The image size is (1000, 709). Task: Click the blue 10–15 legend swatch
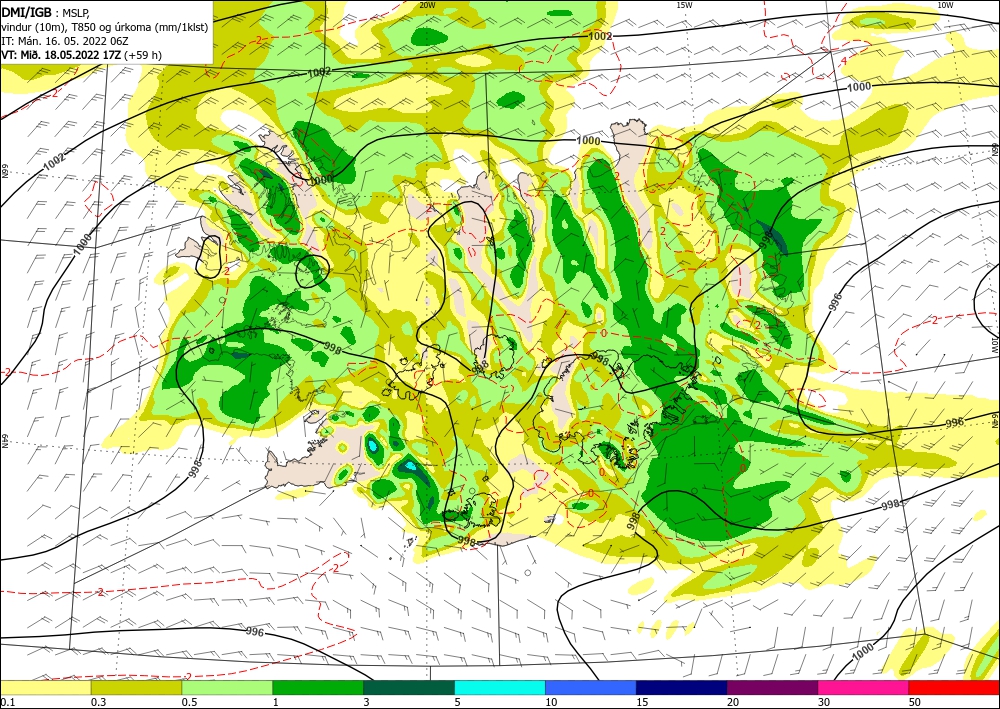point(591,688)
